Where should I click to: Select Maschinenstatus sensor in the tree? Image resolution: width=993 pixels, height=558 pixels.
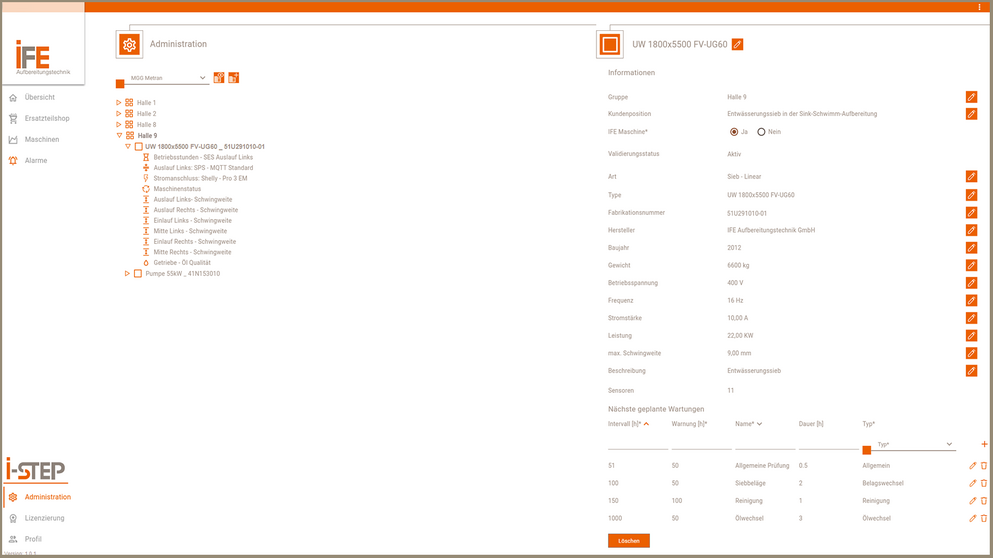point(177,189)
